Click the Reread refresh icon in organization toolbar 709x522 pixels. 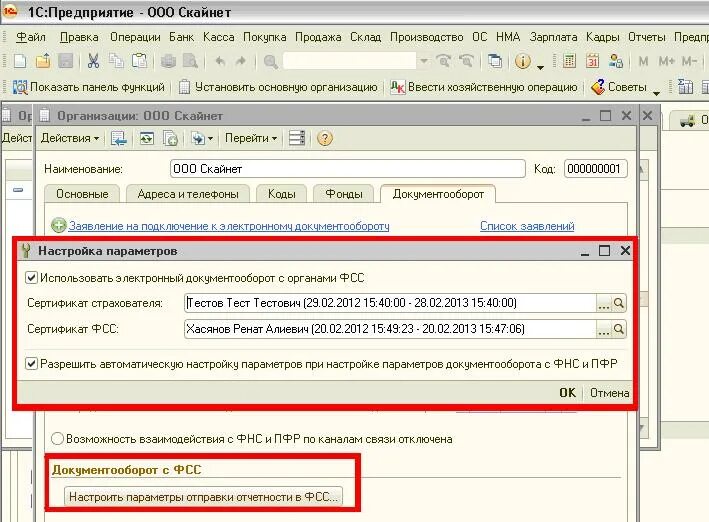[x=147, y=138]
